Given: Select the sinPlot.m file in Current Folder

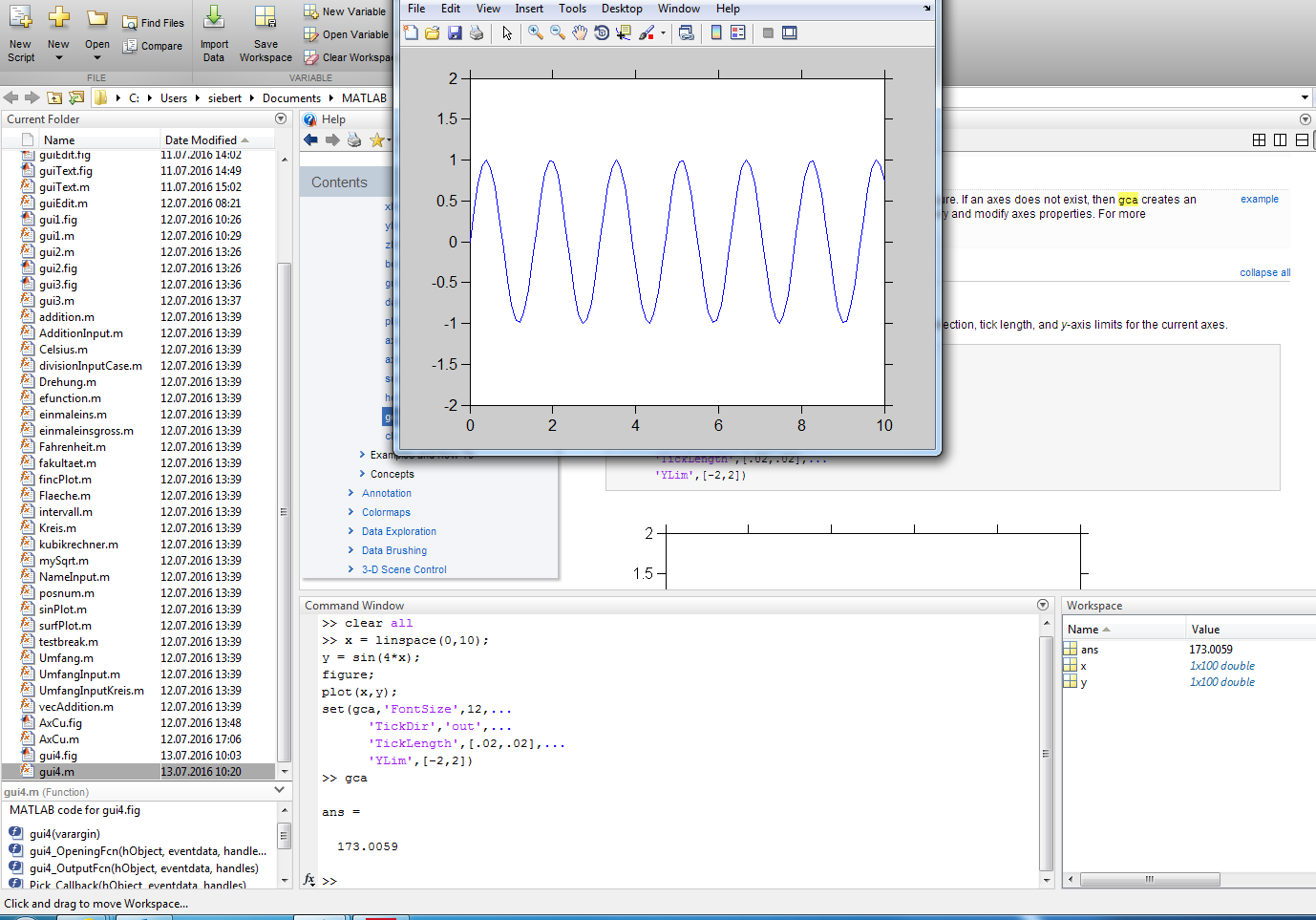Looking at the screenshot, I should pyautogui.click(x=63, y=610).
